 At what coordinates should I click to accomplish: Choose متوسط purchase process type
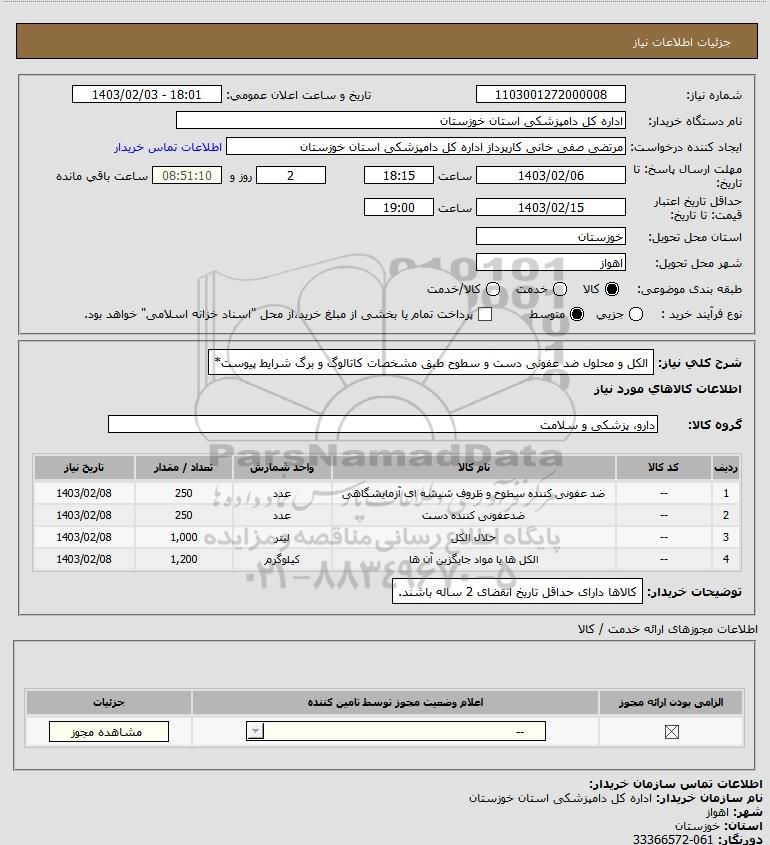577,314
